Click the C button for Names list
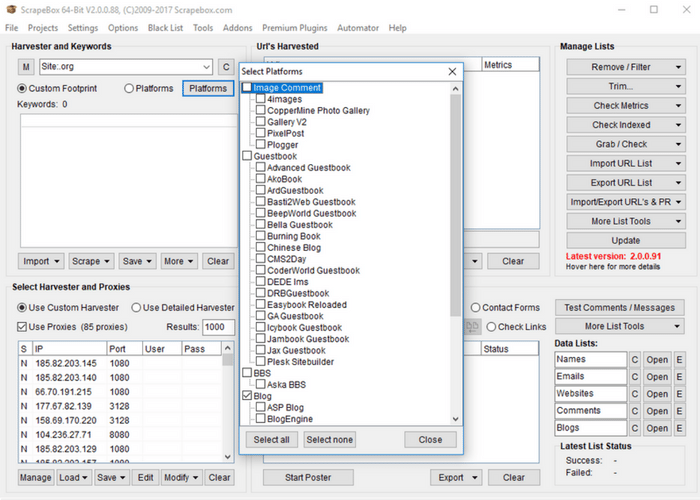700x500 pixels. 635,360
